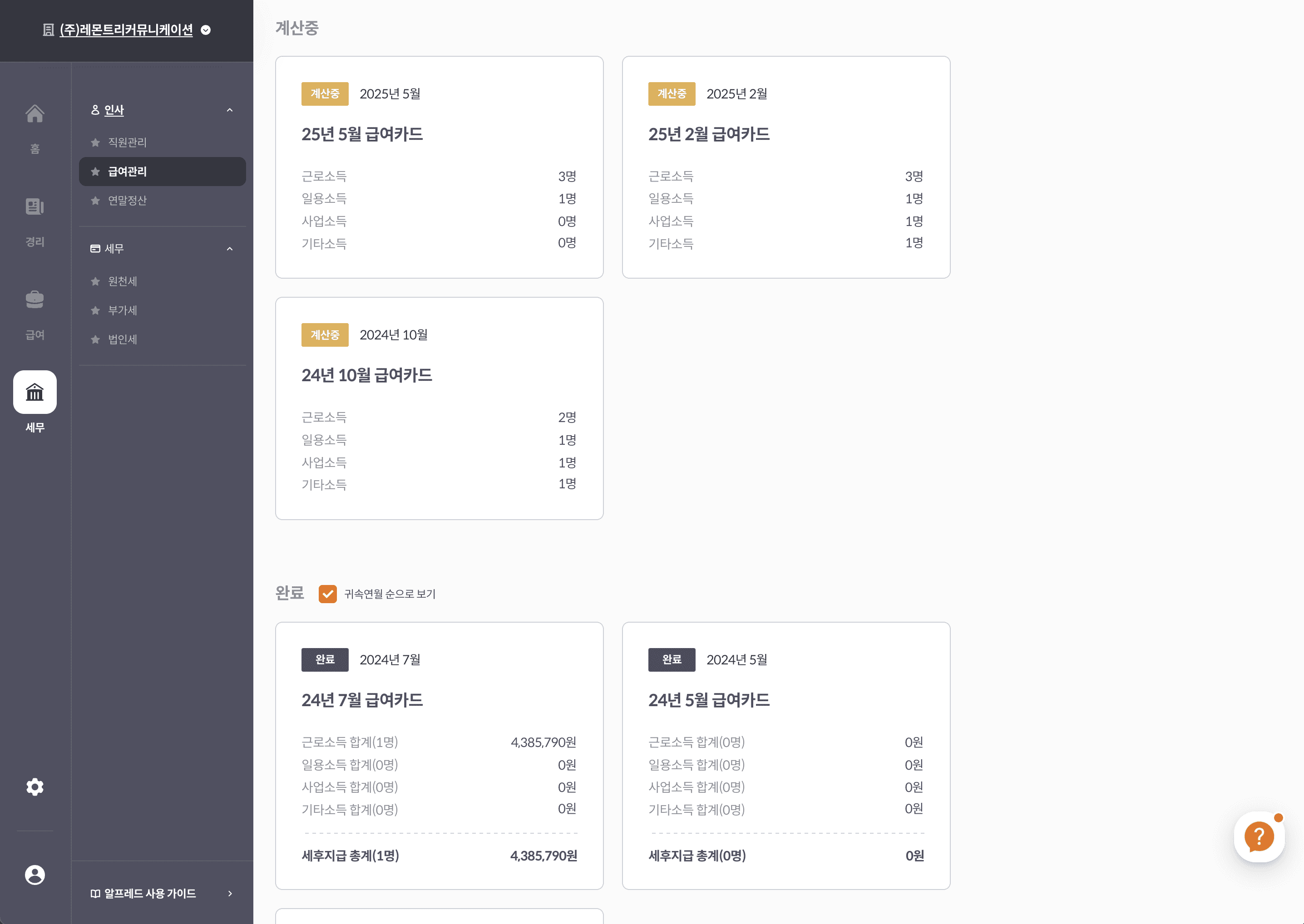This screenshot has height=924, width=1304.
Task: Open settings via the gear icon
Action: pos(35,787)
